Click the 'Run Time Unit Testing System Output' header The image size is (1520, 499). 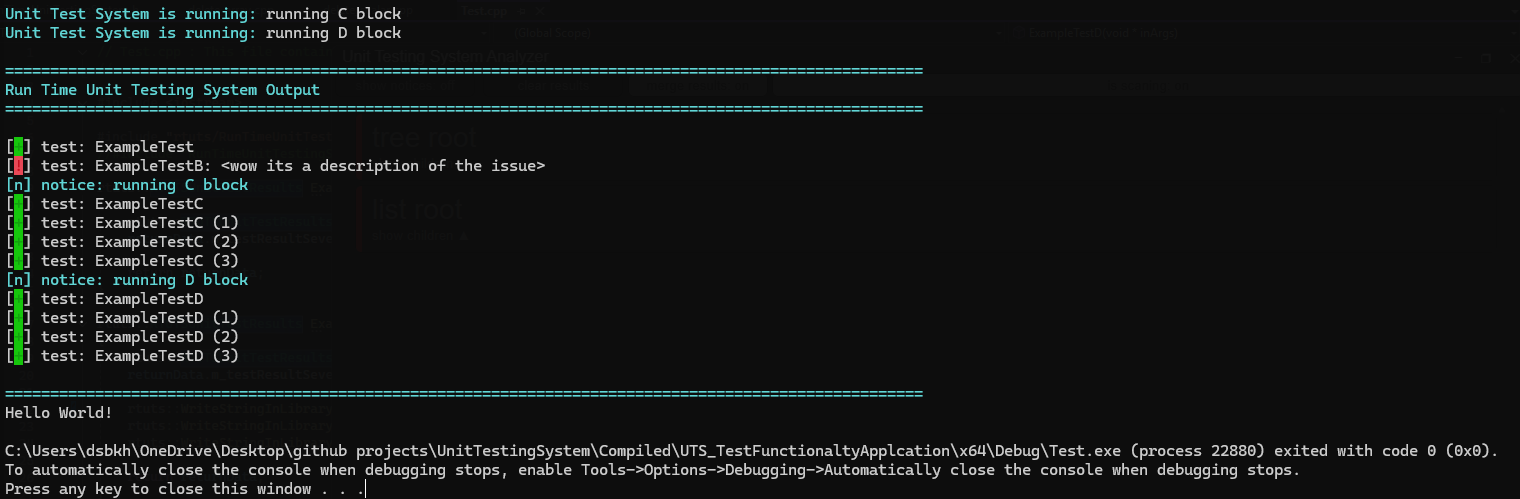(162, 90)
